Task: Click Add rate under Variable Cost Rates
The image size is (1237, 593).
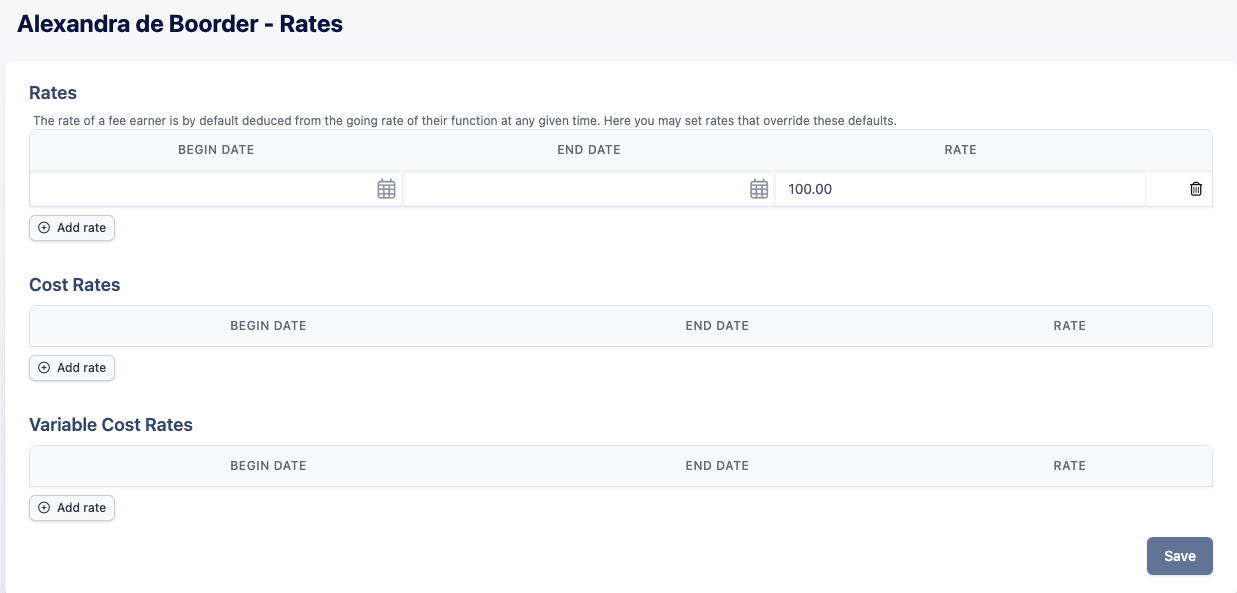Action: [72, 508]
